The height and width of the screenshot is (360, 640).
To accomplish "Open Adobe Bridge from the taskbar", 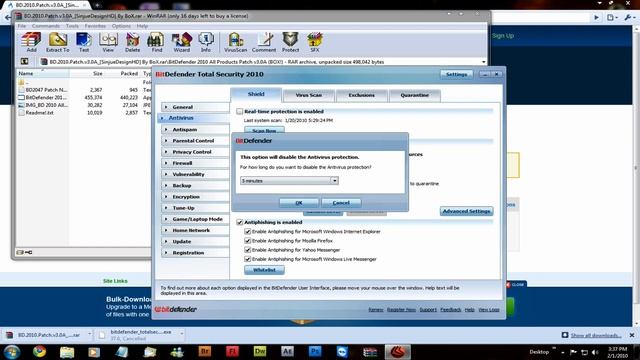I will coord(205,351).
